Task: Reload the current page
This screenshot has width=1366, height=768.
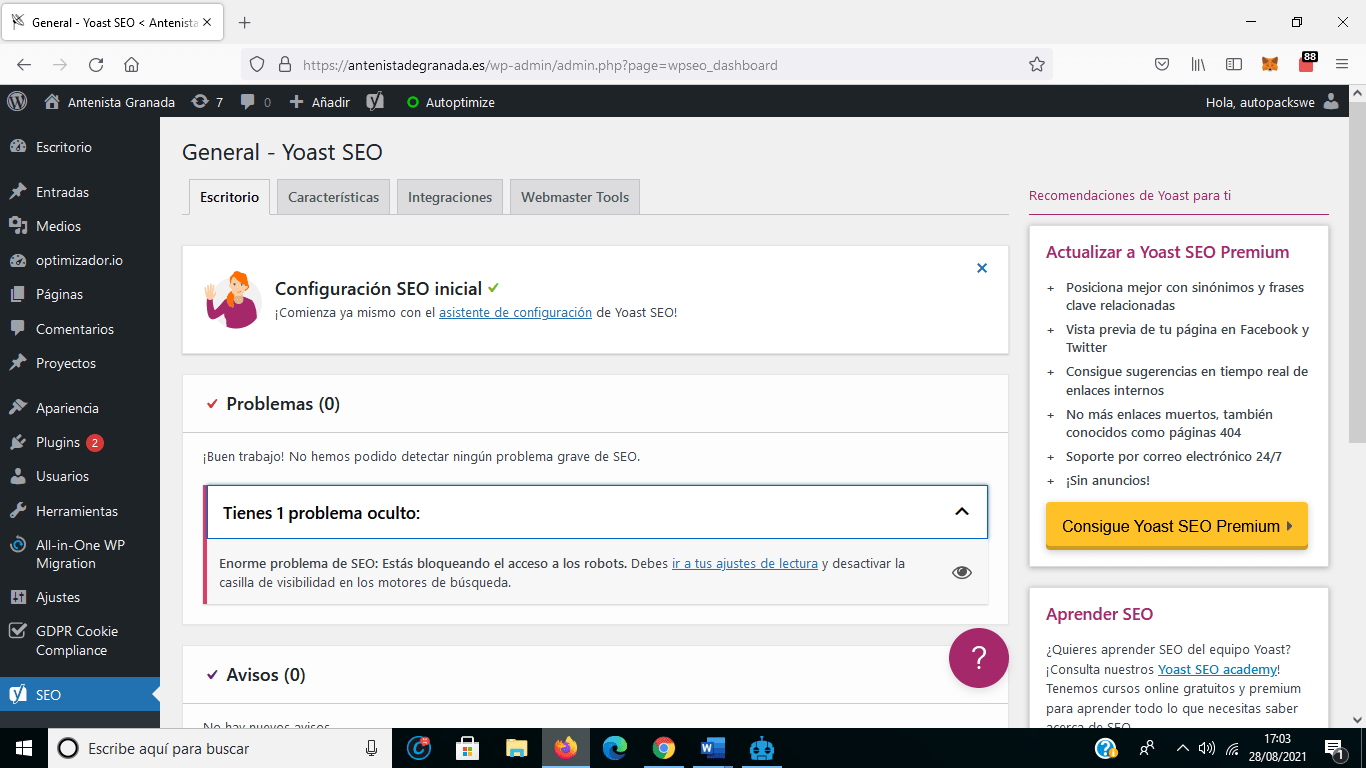Action: click(96, 65)
